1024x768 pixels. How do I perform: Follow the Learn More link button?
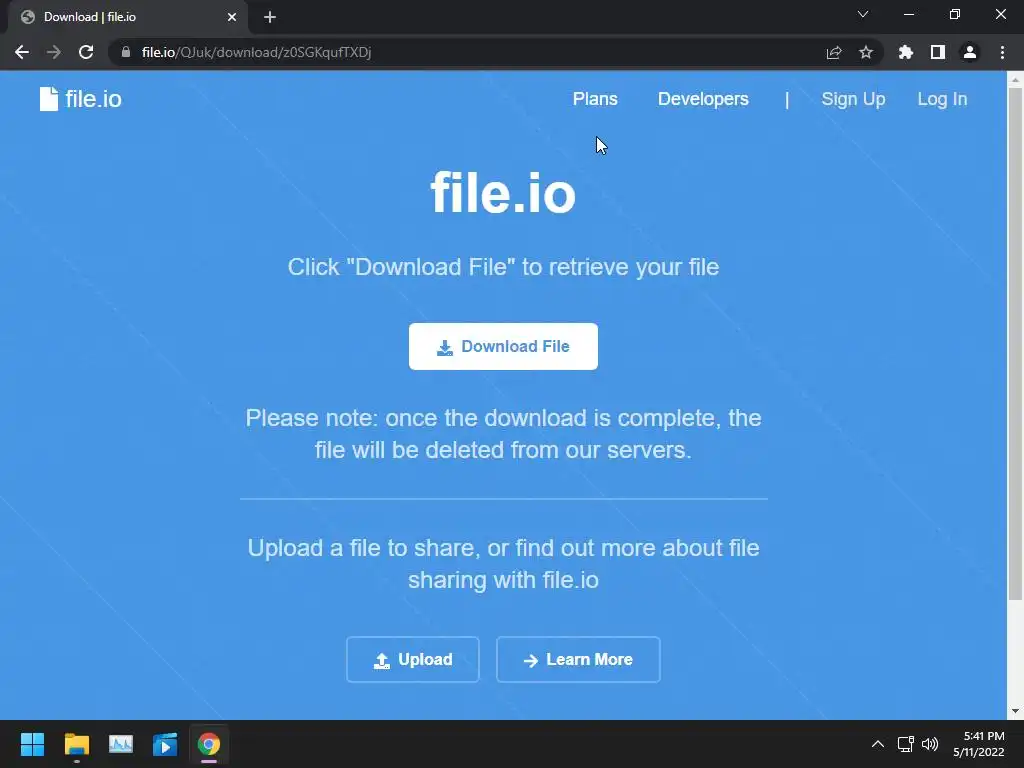579,660
